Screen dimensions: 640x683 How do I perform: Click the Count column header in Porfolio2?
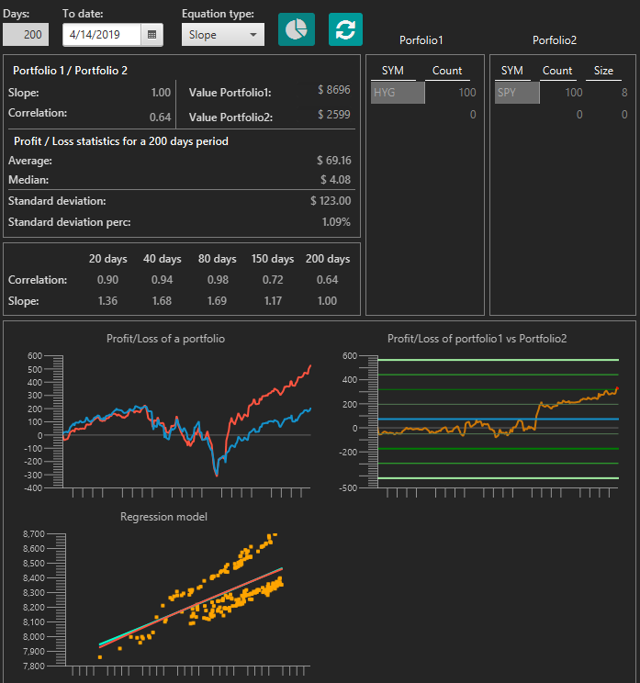557,71
